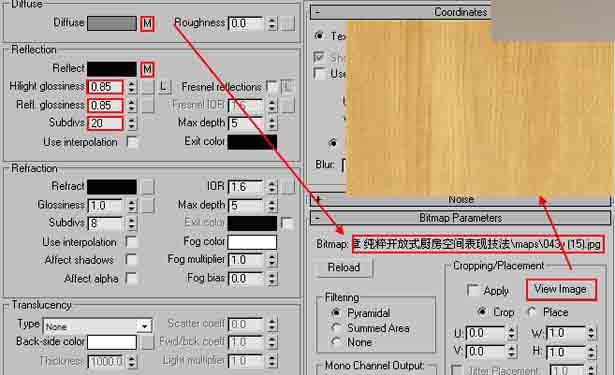Click the reflection Subdivs value field
Viewport: 615px width, 375px height.
click(106, 123)
